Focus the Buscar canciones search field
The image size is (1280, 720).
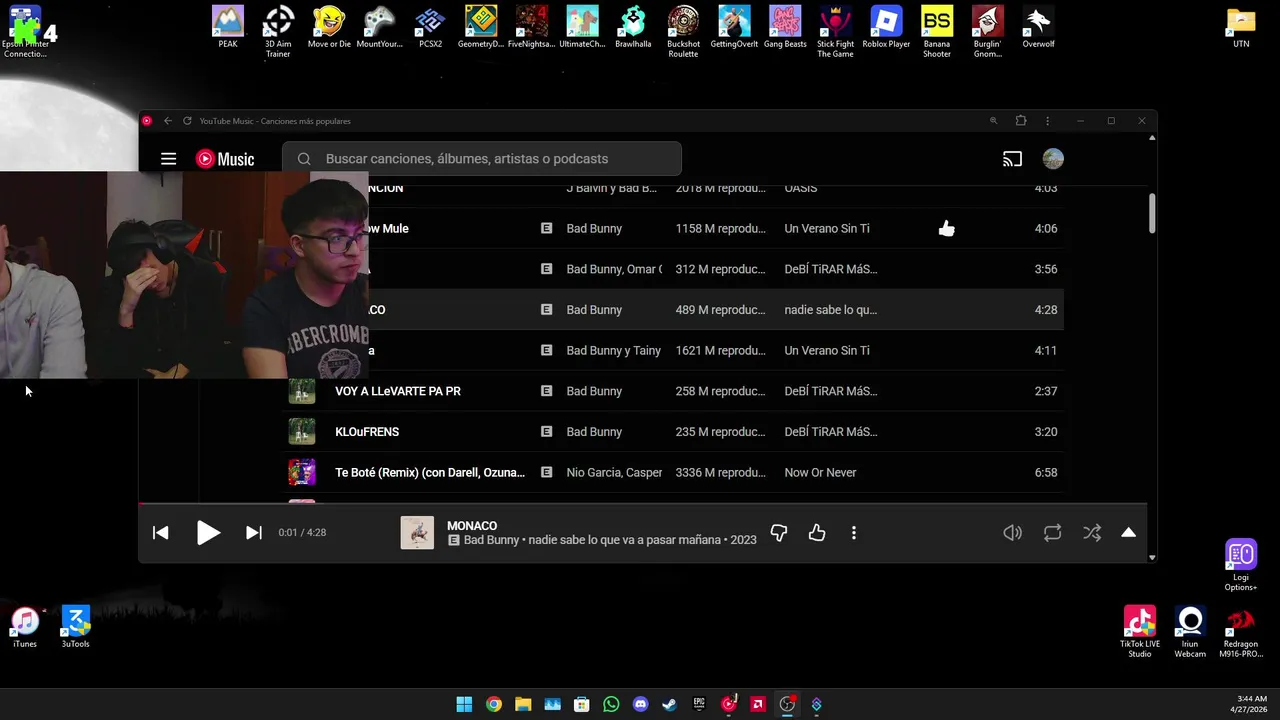coord(482,159)
